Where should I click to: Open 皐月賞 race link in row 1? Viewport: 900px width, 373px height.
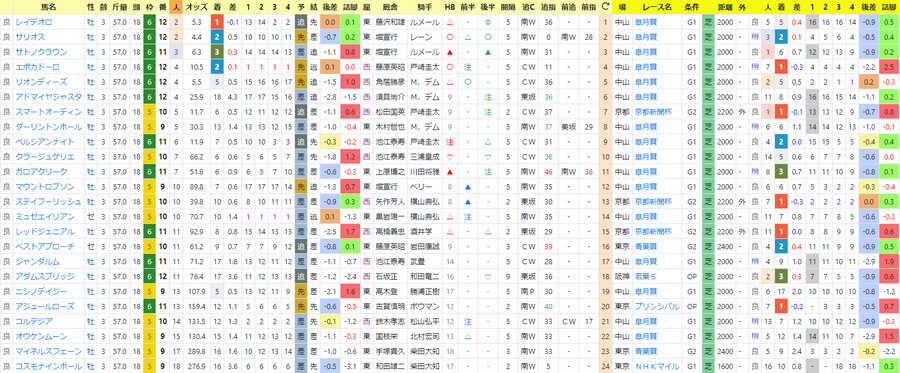tap(646, 22)
